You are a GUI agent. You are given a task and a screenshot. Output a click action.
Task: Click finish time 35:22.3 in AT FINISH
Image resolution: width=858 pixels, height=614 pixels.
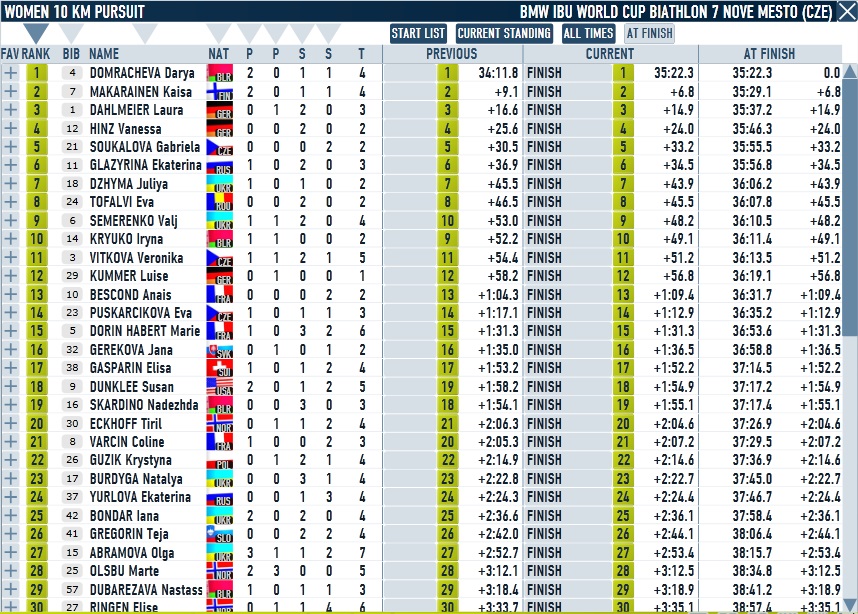[x=752, y=73]
